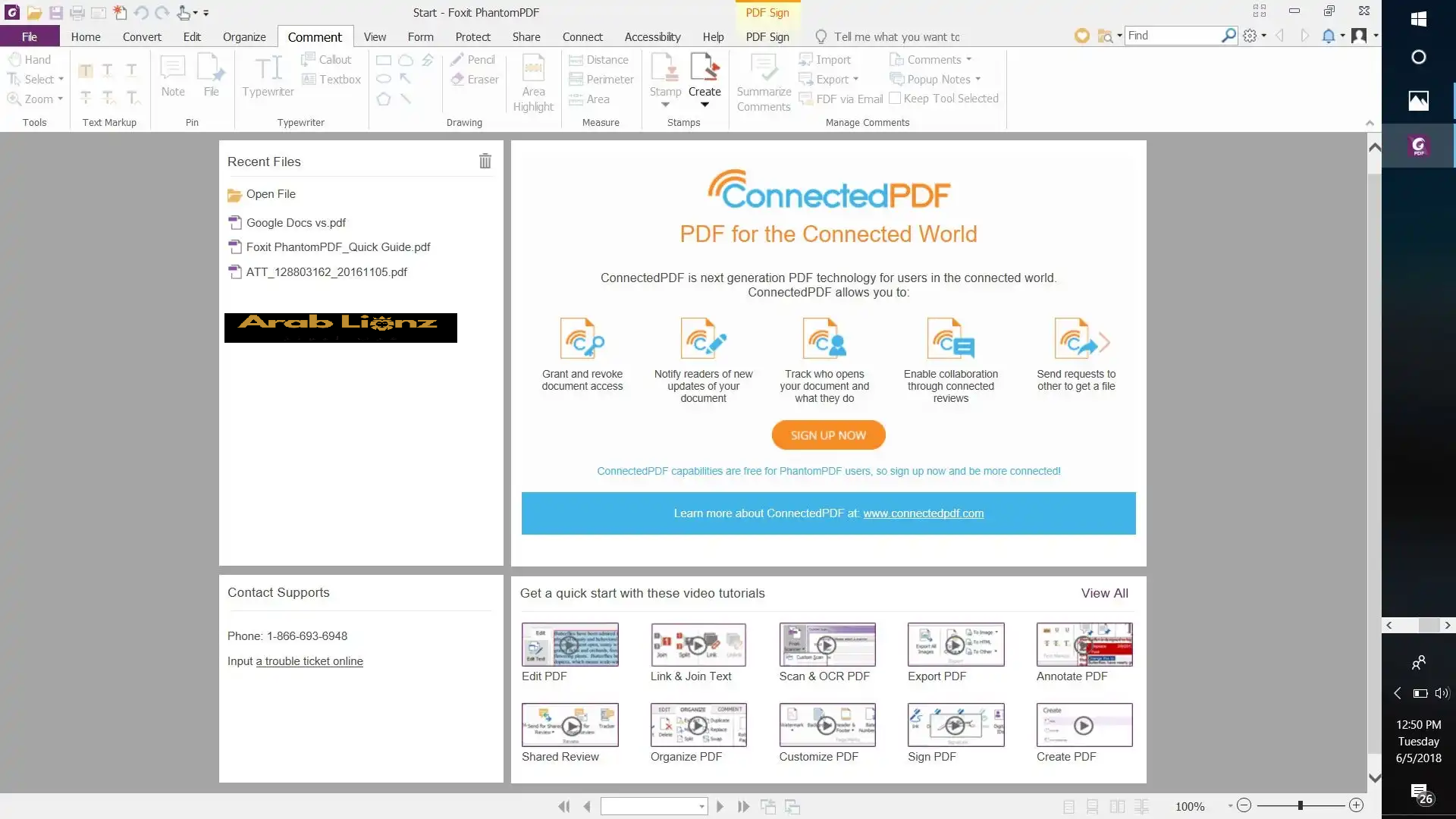Open the www.connectedpdf.com link
Viewport: 1456px width, 819px height.
(923, 513)
